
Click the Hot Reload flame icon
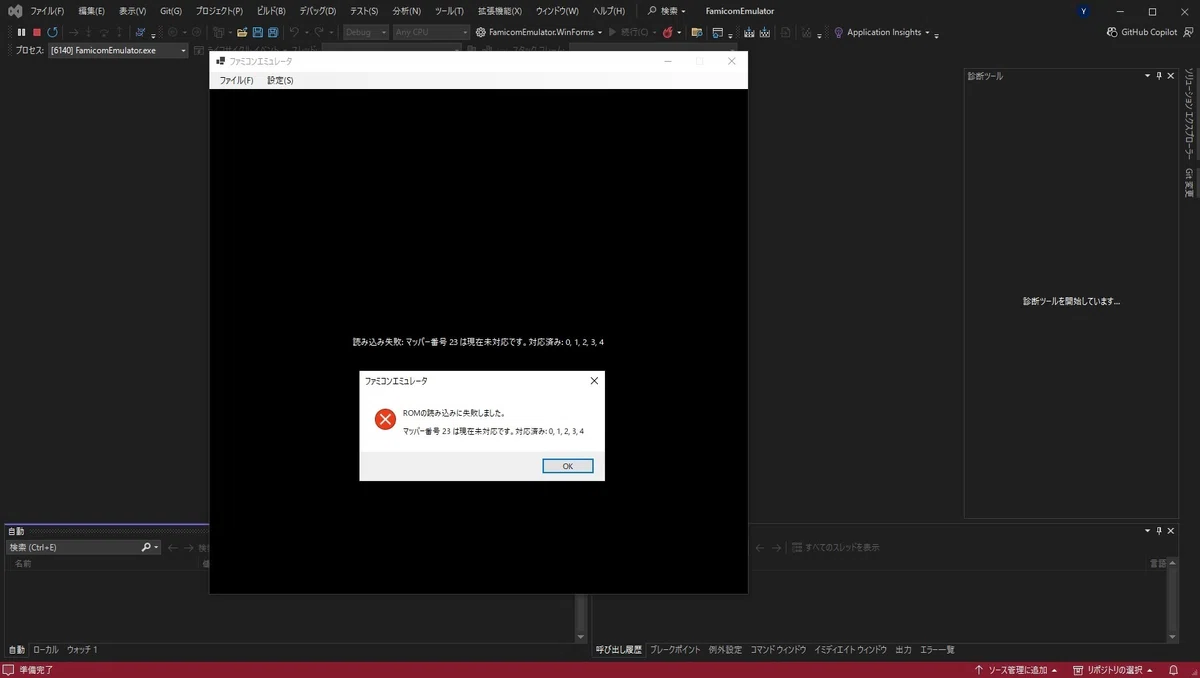pyautogui.click(x=667, y=32)
